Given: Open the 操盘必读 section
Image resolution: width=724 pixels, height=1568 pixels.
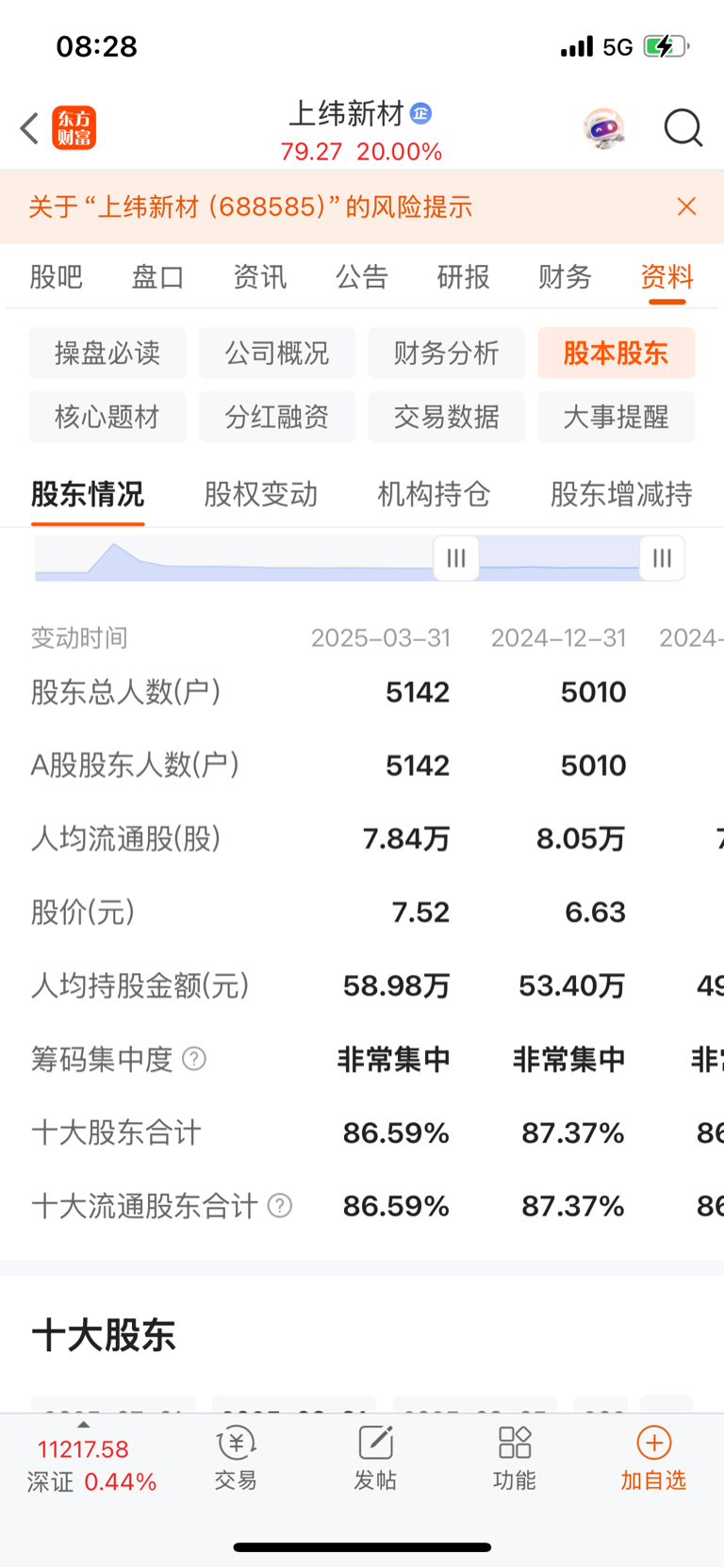Looking at the screenshot, I should (x=107, y=353).
